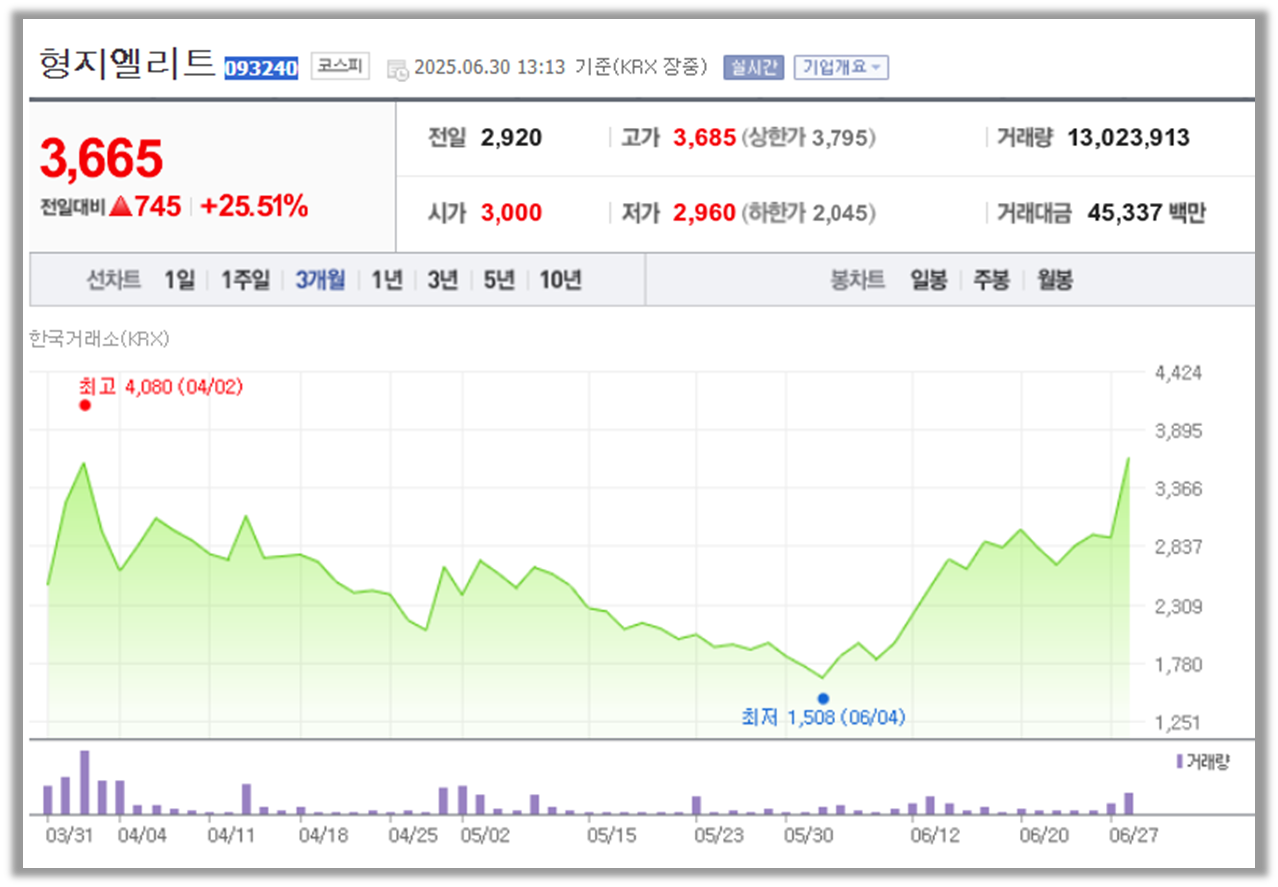1278x887 pixels.
Task: Click the 전일 value 2,920
Action: [511, 138]
